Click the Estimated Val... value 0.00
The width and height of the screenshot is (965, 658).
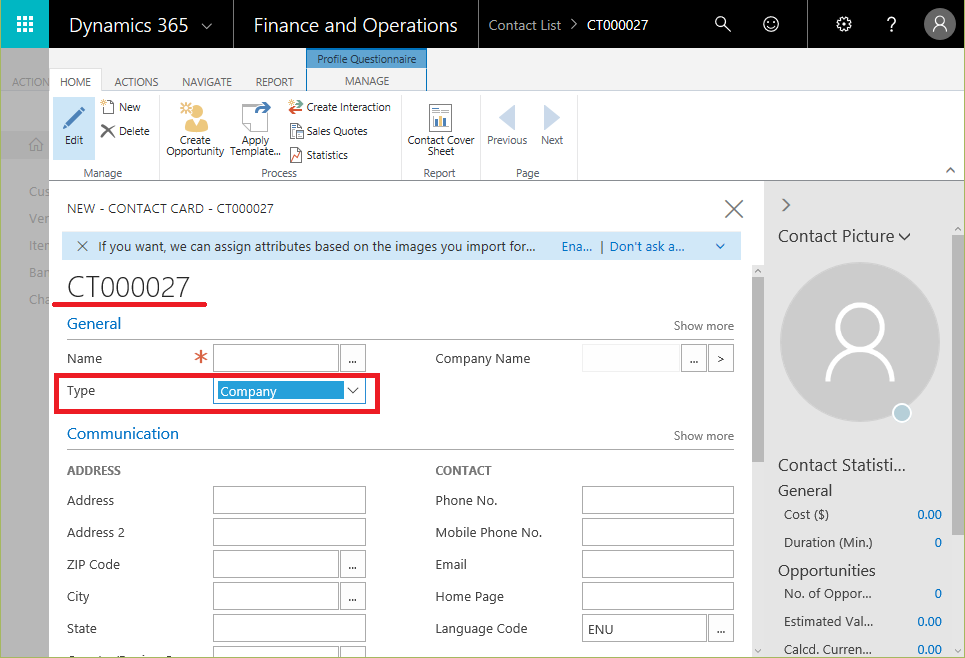pyautogui.click(x=929, y=622)
